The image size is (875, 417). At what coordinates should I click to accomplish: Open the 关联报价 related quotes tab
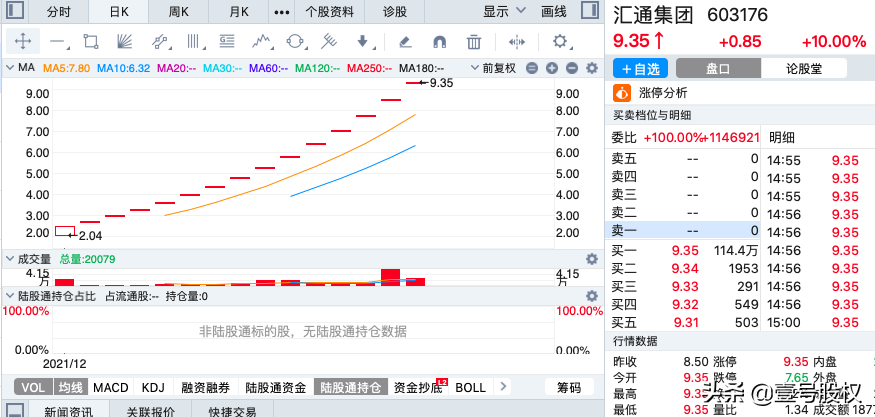151,411
